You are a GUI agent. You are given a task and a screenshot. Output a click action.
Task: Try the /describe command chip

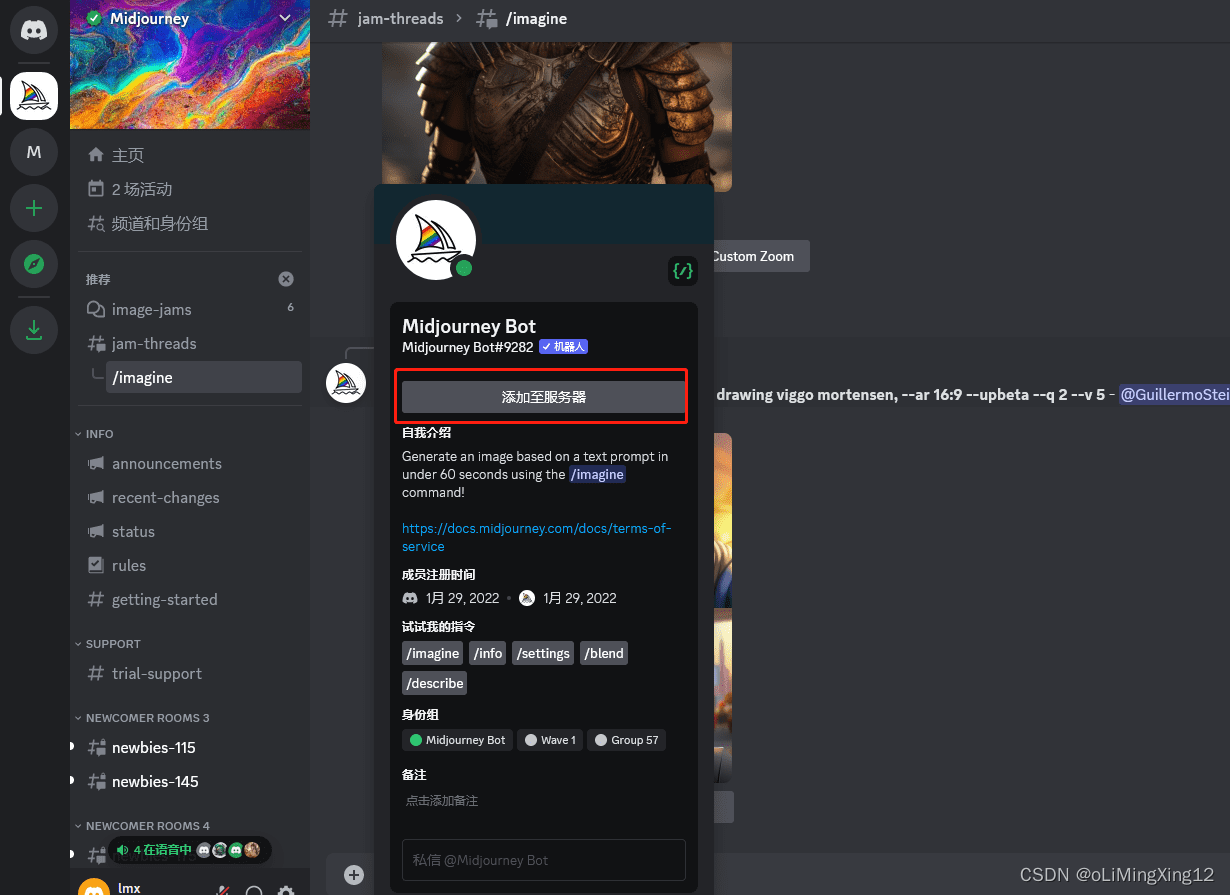click(435, 683)
